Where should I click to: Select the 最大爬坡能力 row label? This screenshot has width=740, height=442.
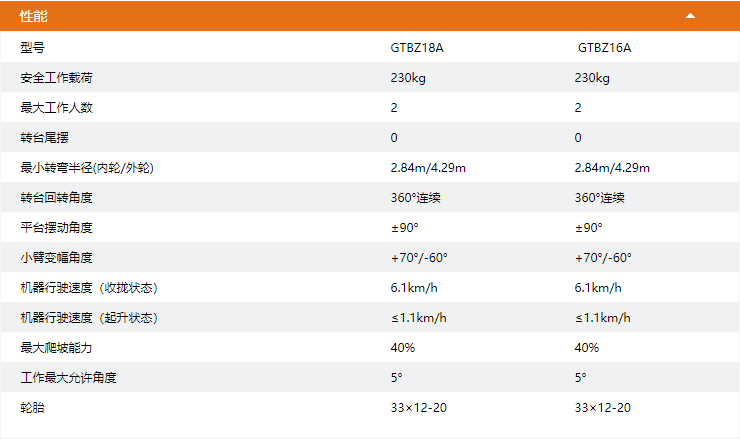(57, 347)
